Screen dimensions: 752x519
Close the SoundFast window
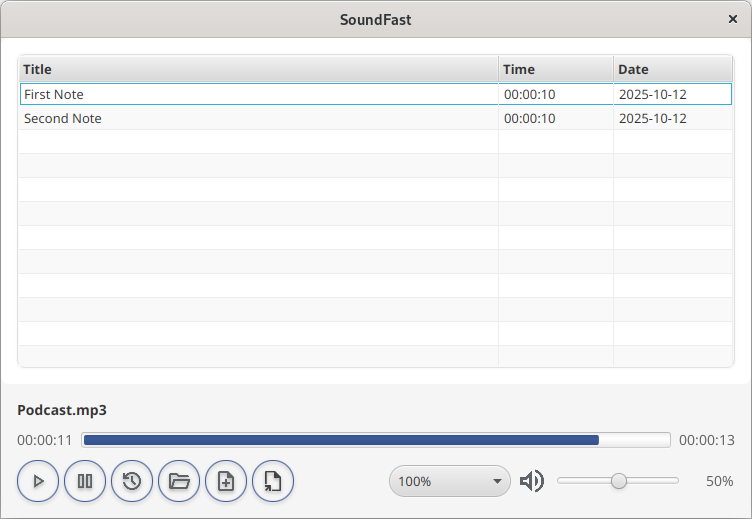tap(733, 19)
